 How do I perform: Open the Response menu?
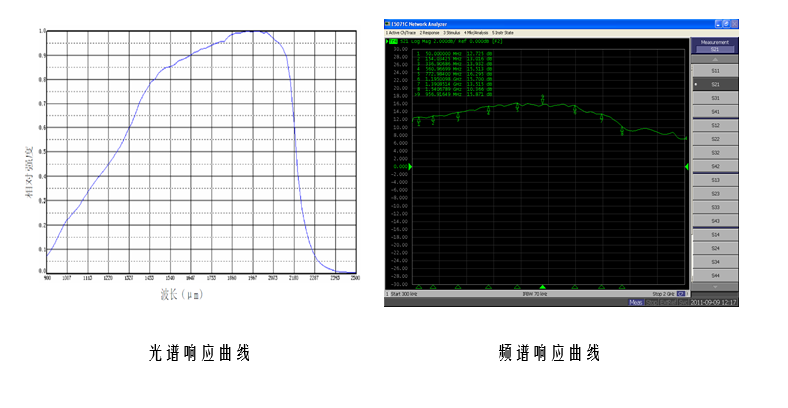pyautogui.click(x=430, y=33)
